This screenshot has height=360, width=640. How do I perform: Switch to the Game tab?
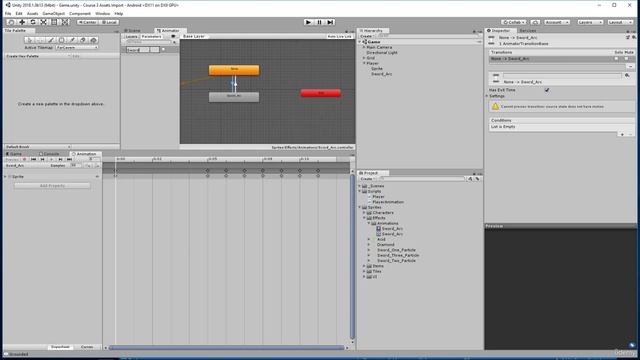click(14, 154)
